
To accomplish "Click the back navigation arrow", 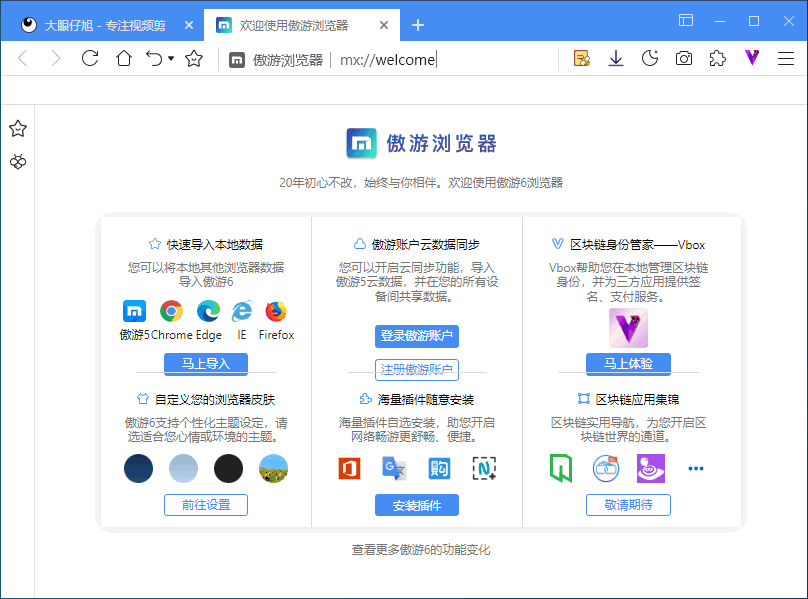I will [x=23, y=58].
